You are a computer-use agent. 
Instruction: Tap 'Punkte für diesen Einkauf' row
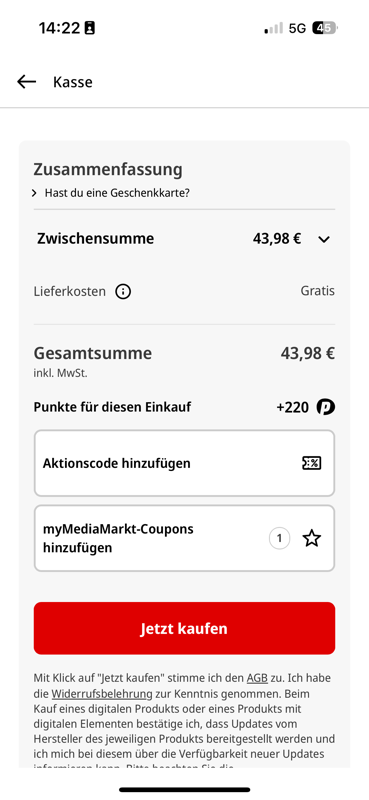click(184, 407)
